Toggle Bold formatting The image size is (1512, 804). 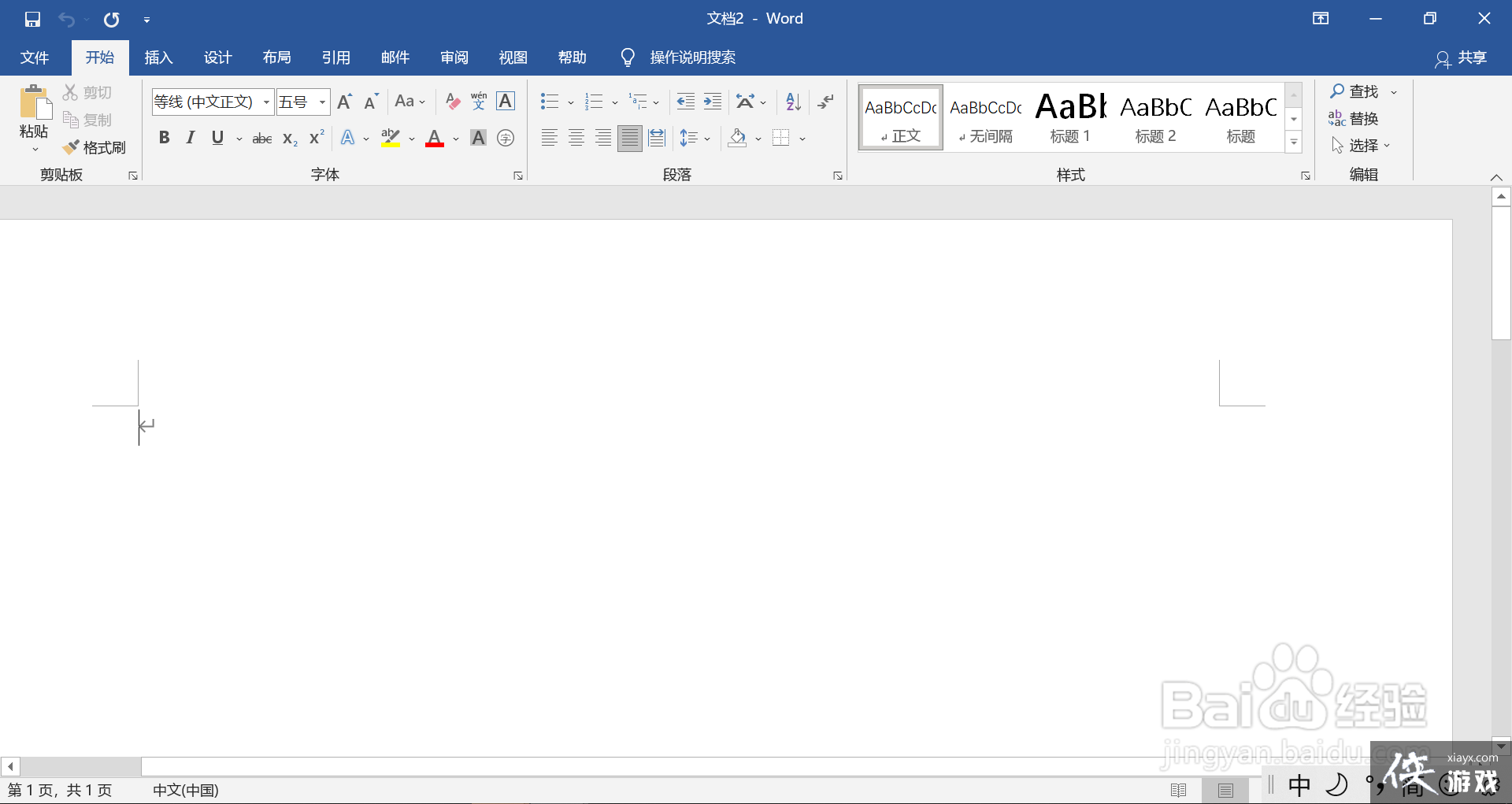point(164,139)
